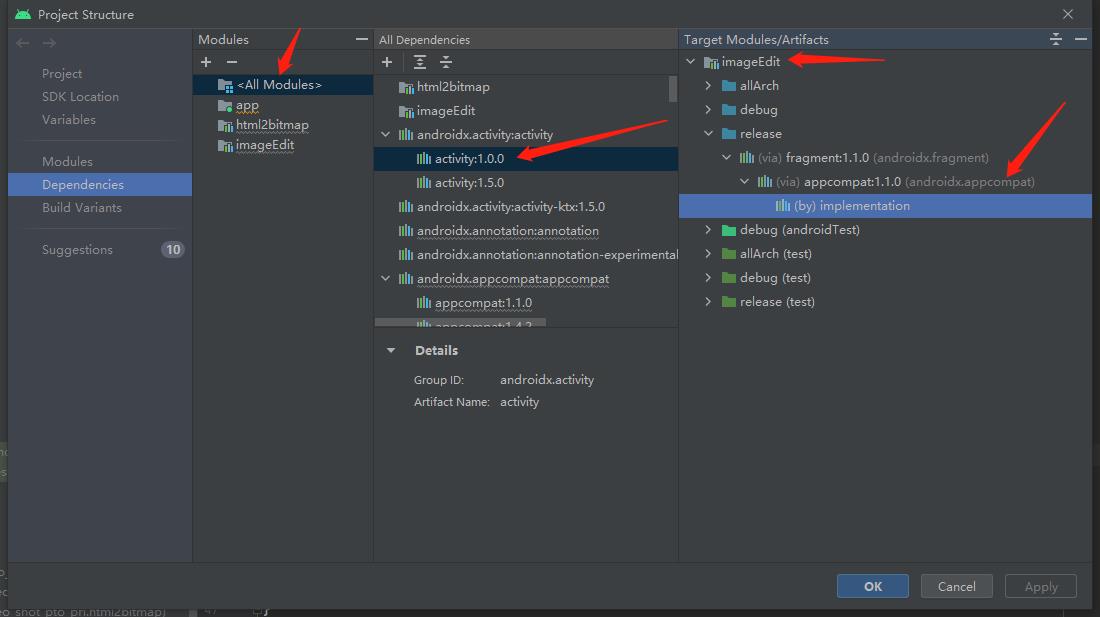
Task: Close the Project Structure dialog
Action: click(1068, 14)
